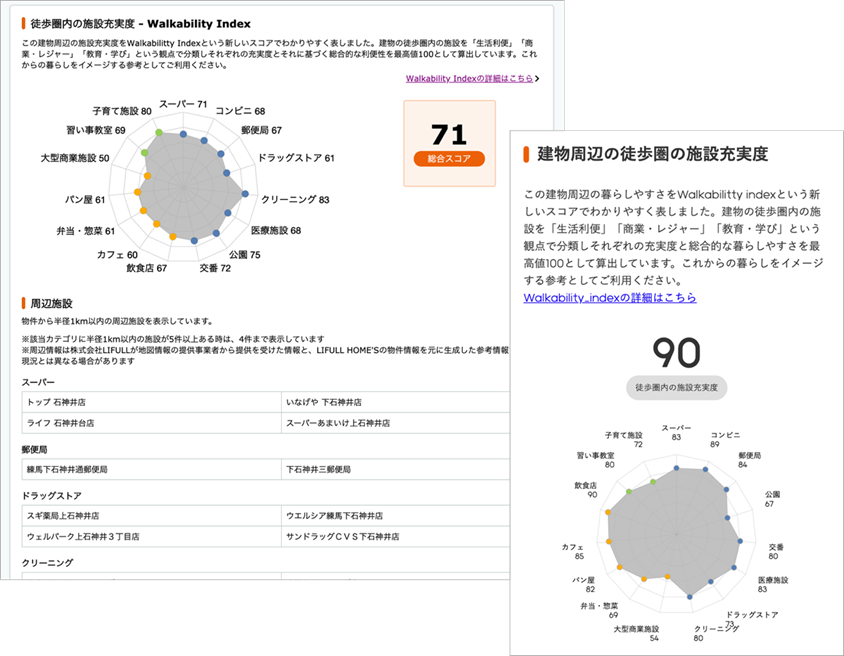Viewport: 844px width, 656px height.
Task: Select the 練馬下石神井通郵便局 cell
Action: 151,469
